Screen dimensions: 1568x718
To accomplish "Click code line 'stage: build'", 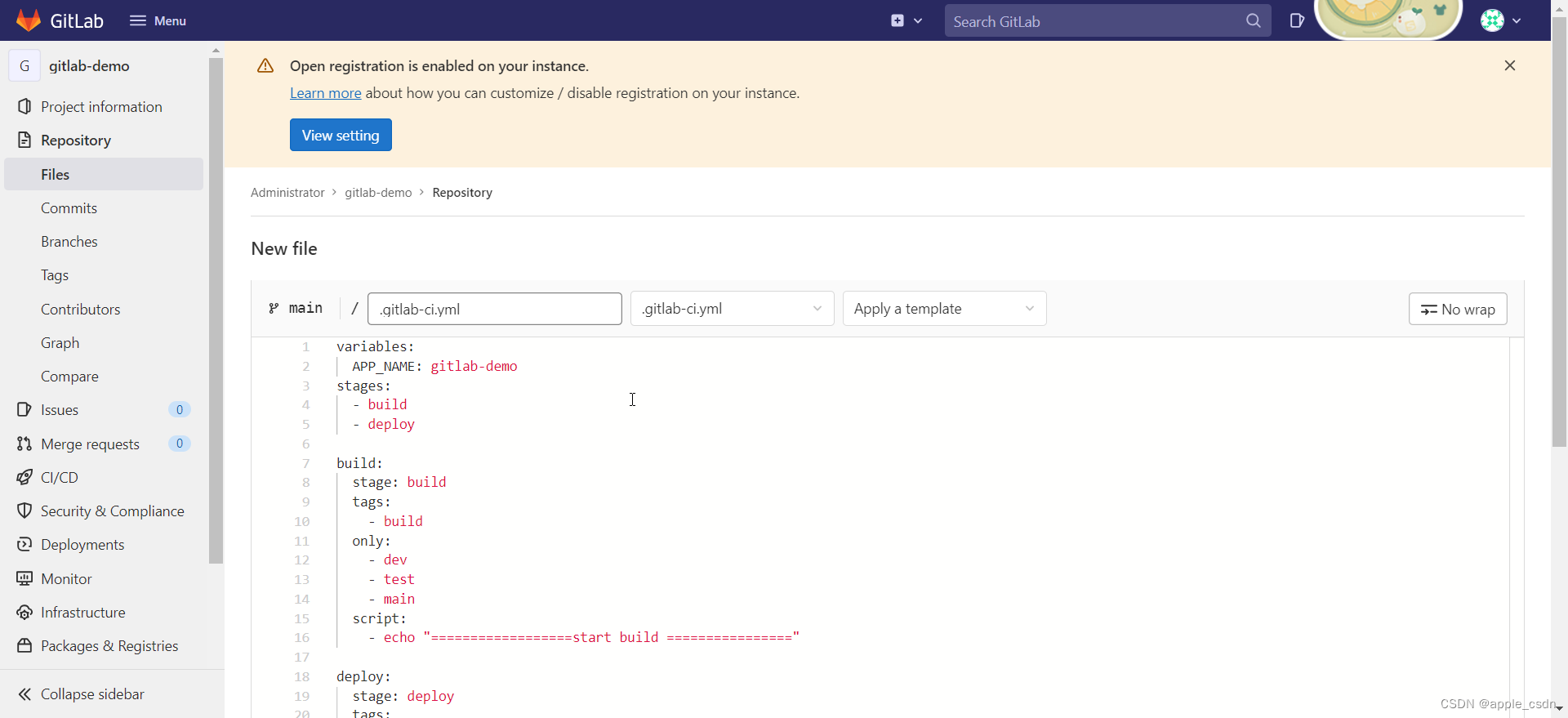I will [399, 482].
